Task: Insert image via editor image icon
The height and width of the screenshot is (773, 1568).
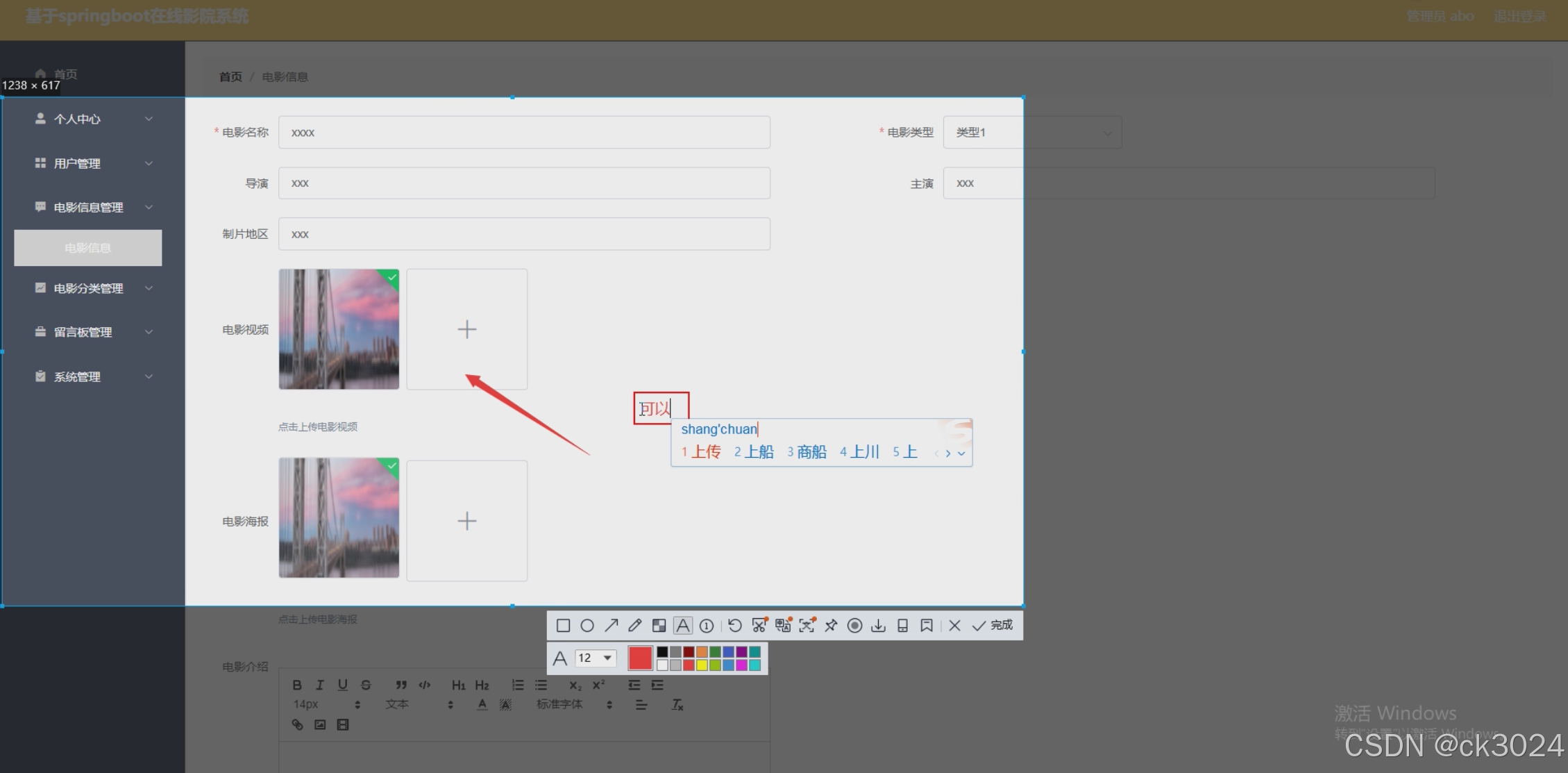Action: (320, 724)
